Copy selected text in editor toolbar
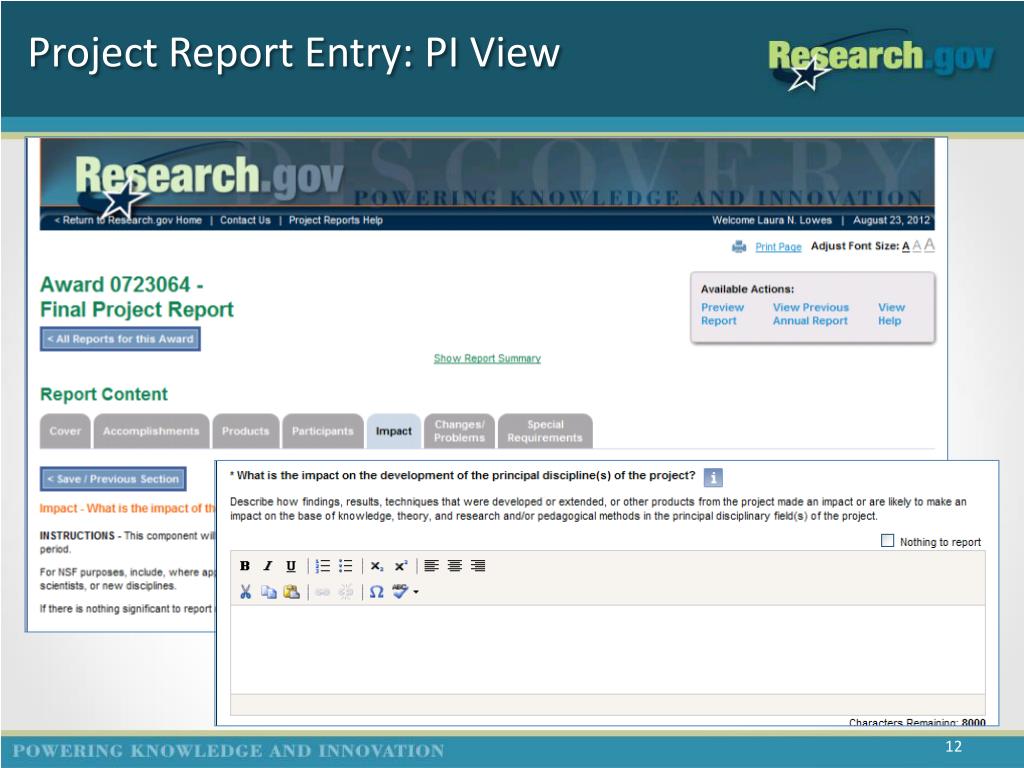The image size is (1024, 768). coord(268,592)
